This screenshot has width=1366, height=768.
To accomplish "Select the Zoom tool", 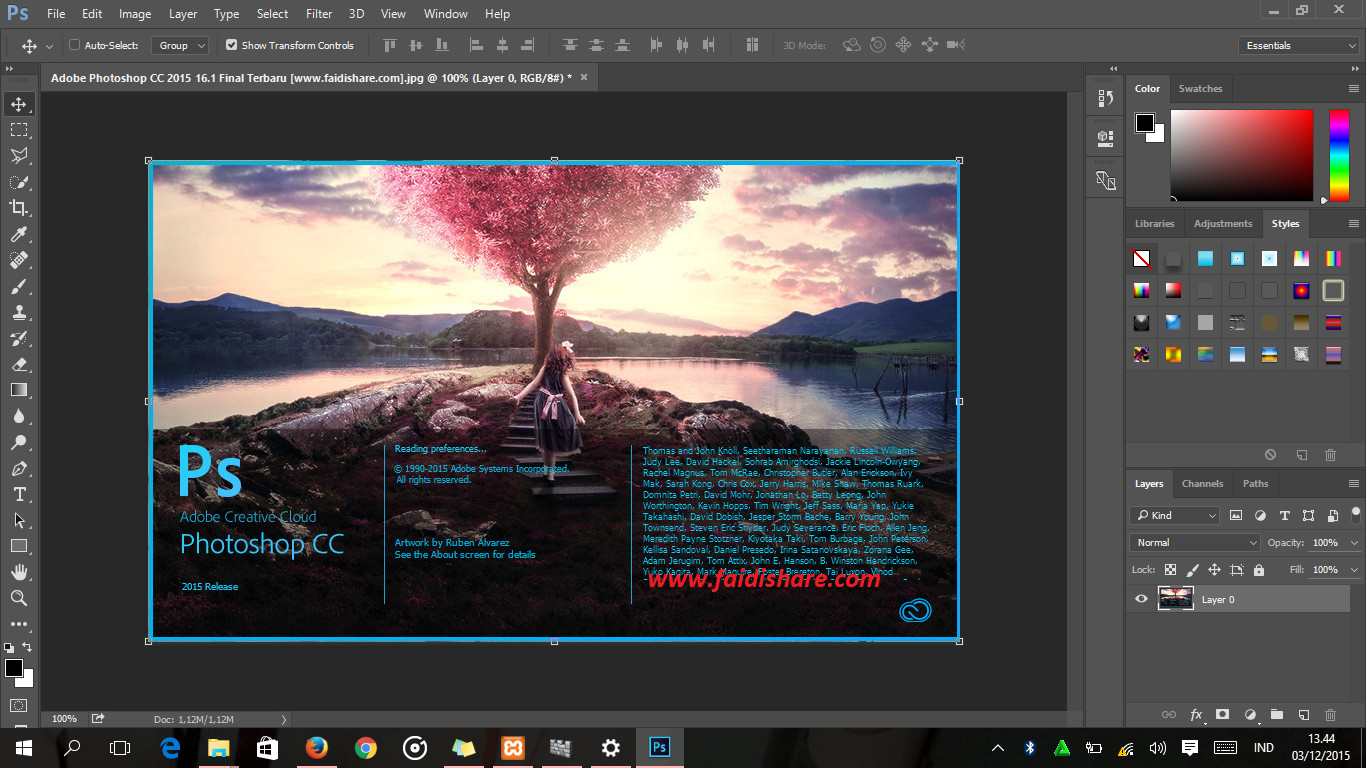I will coord(19,598).
